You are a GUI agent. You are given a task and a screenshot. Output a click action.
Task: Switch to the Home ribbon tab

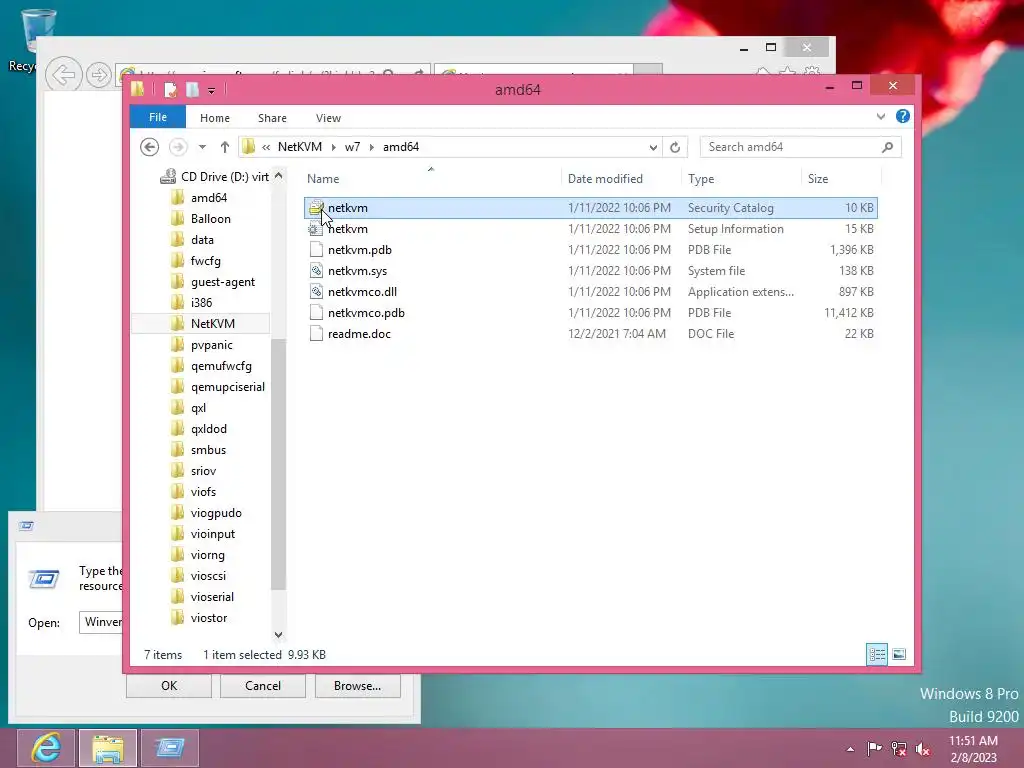[215, 118]
